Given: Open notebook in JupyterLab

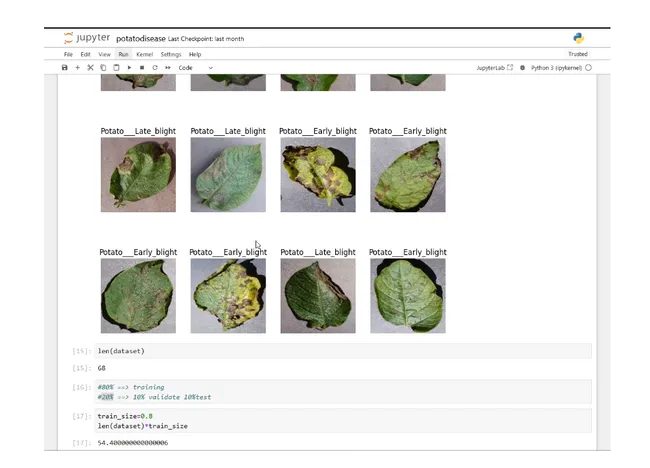Looking at the screenshot, I should click(x=495, y=68).
